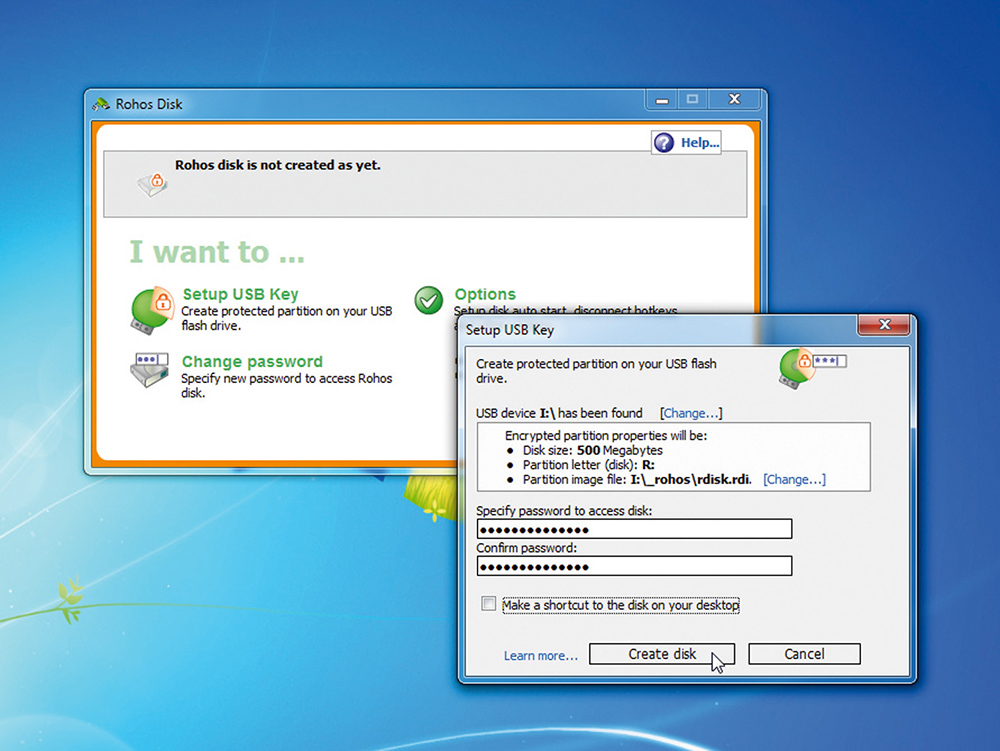Focus the 'Specify password to access disk' field
This screenshot has height=751, width=1000.
[x=635, y=529]
